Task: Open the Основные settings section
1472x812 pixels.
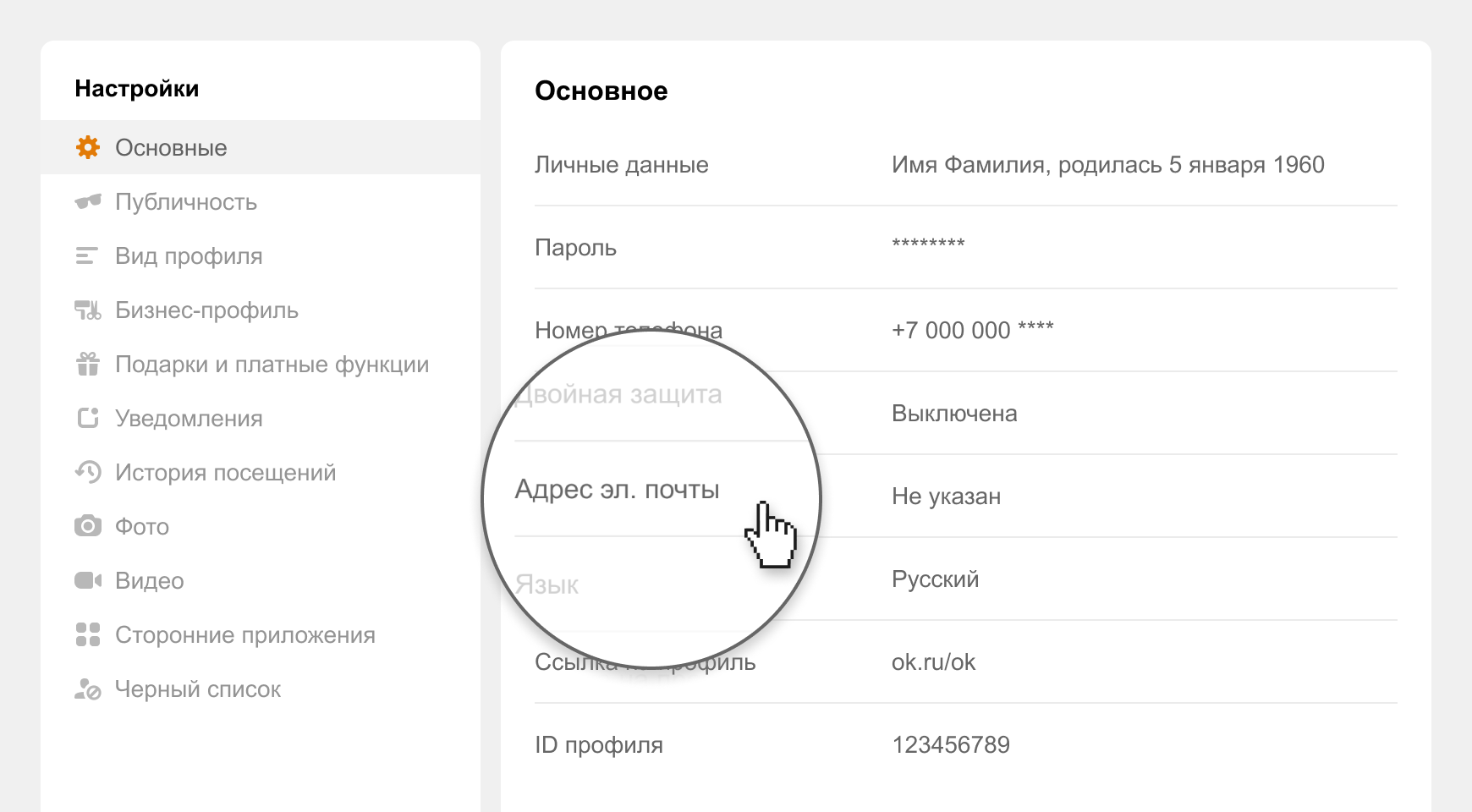Action: [x=261, y=147]
